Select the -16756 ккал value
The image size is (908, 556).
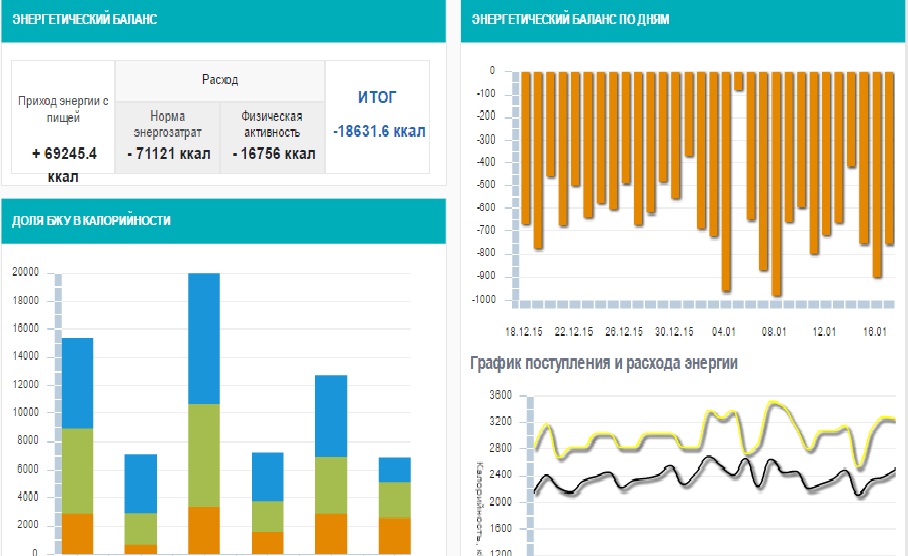coord(273,154)
